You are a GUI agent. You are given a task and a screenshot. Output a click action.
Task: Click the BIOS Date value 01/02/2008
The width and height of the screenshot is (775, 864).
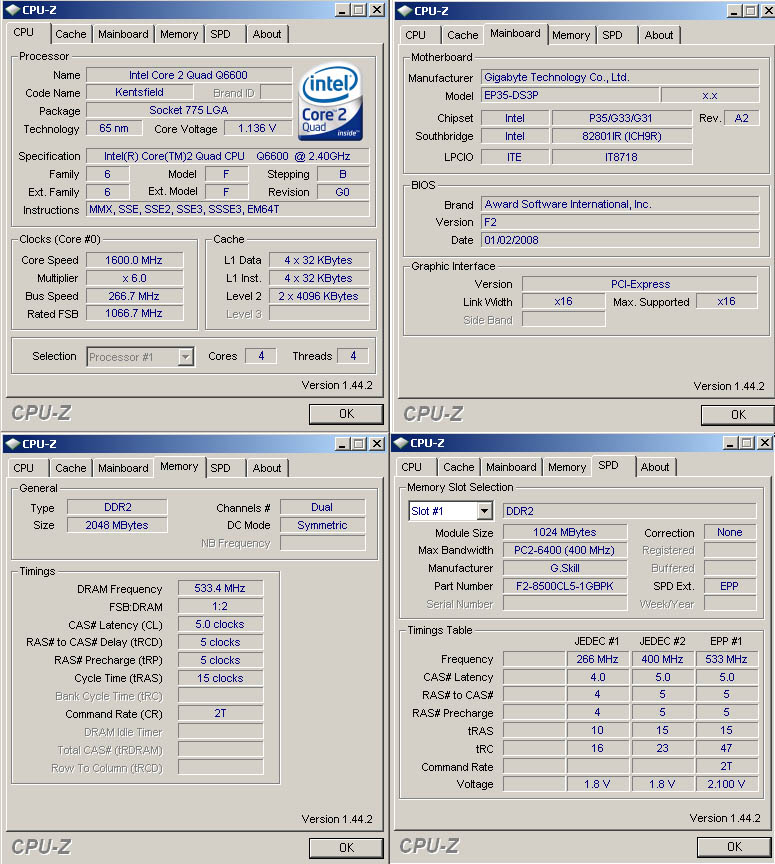pos(620,240)
